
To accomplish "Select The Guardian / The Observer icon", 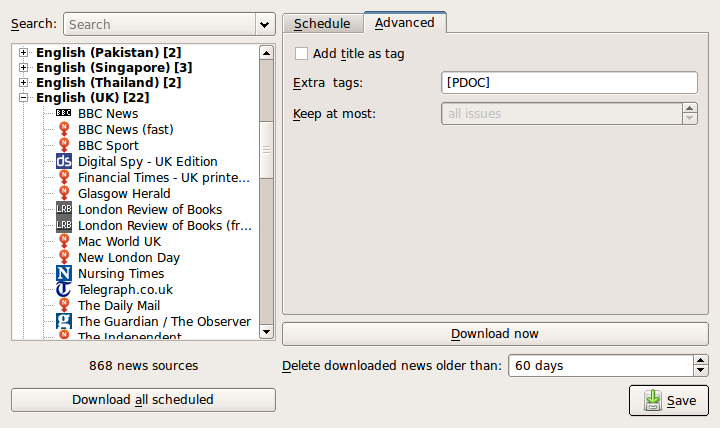I will tap(64, 321).
